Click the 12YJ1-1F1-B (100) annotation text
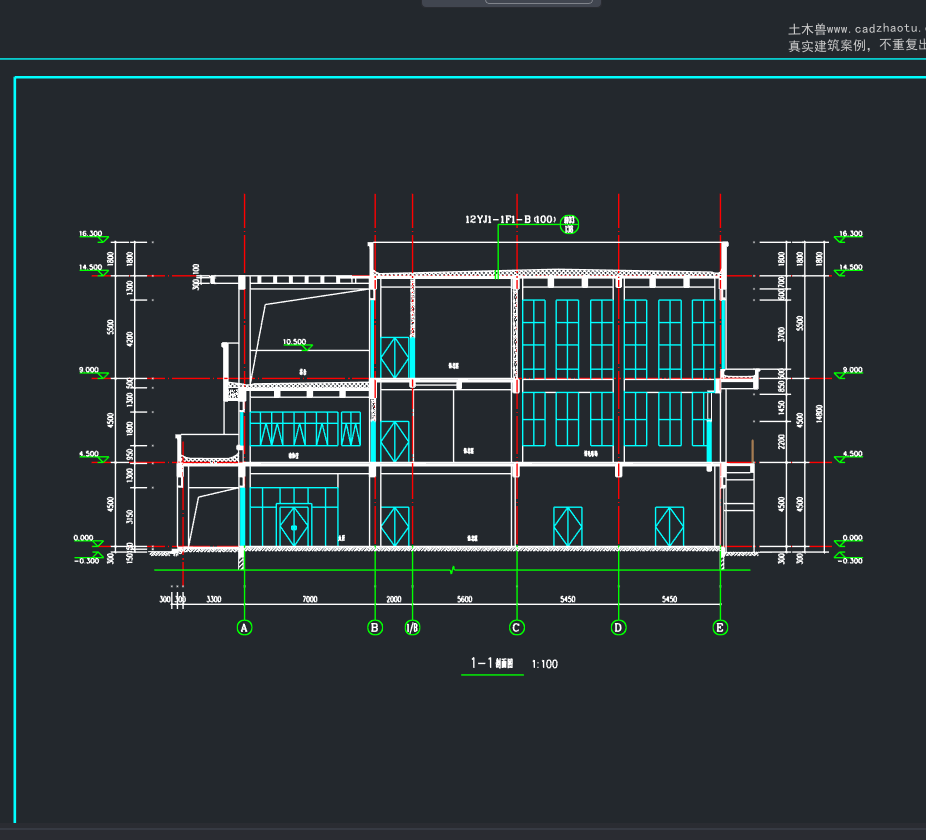The image size is (926, 840). [511, 219]
